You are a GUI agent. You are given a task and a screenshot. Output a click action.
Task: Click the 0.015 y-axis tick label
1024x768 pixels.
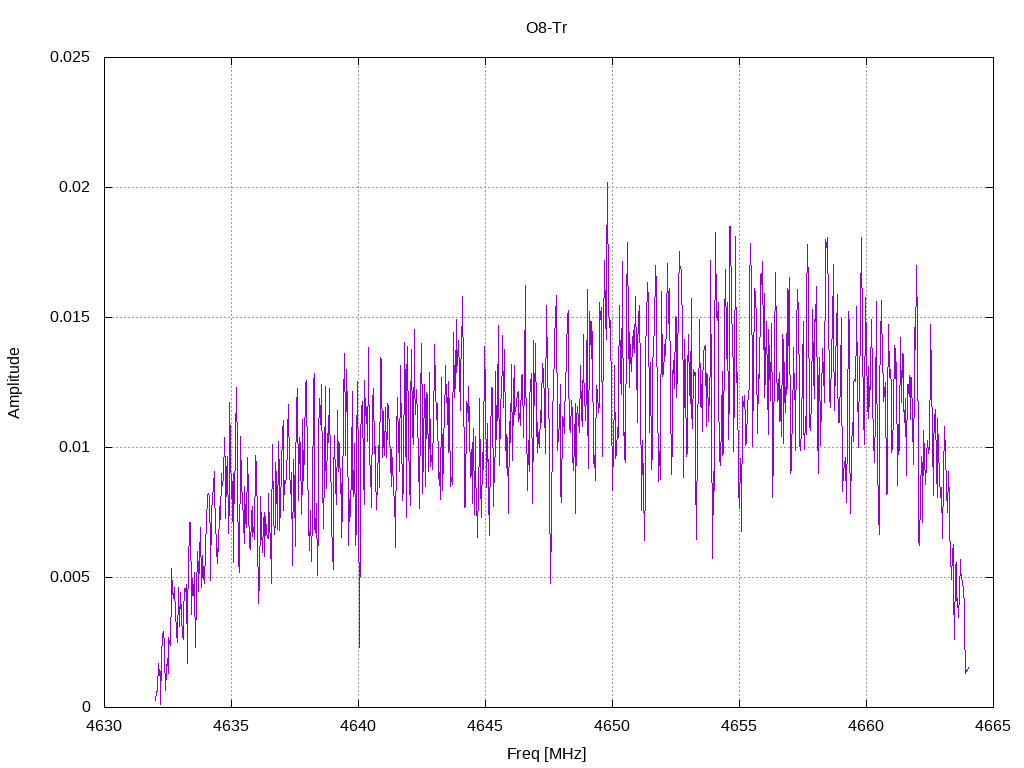70,317
